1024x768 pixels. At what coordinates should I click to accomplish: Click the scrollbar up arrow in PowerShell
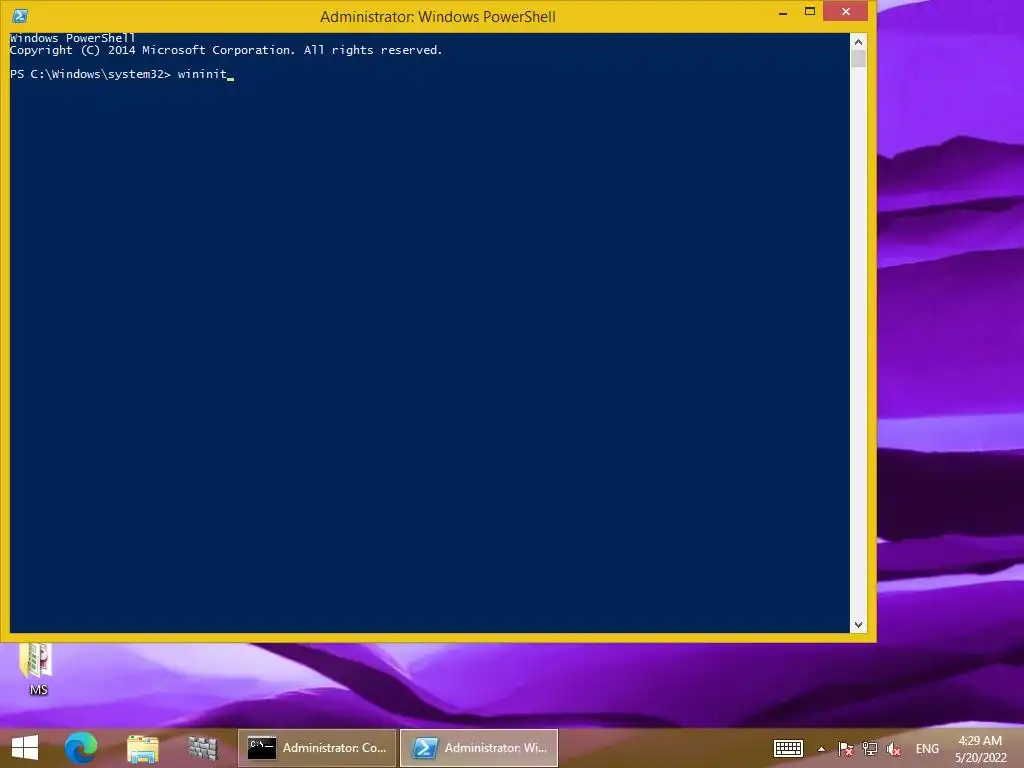tap(858, 42)
